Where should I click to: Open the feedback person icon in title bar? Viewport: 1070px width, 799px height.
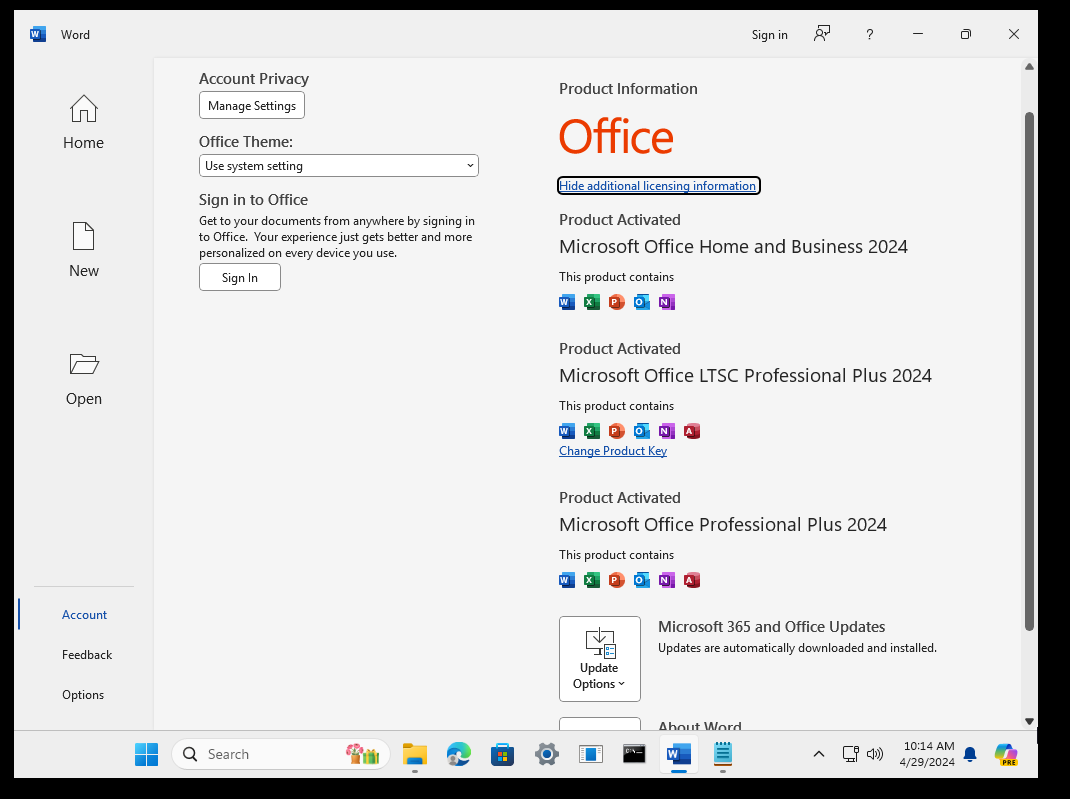(822, 34)
